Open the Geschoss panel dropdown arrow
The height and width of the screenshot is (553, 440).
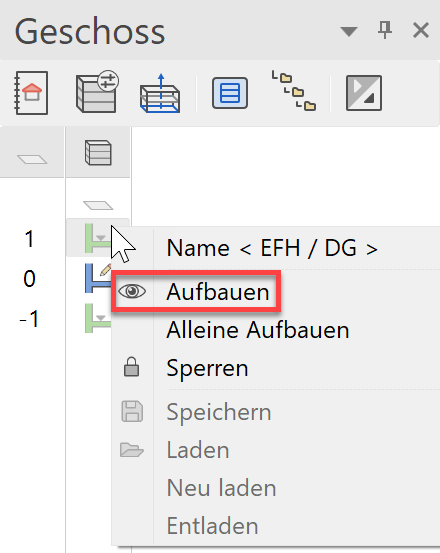click(349, 31)
